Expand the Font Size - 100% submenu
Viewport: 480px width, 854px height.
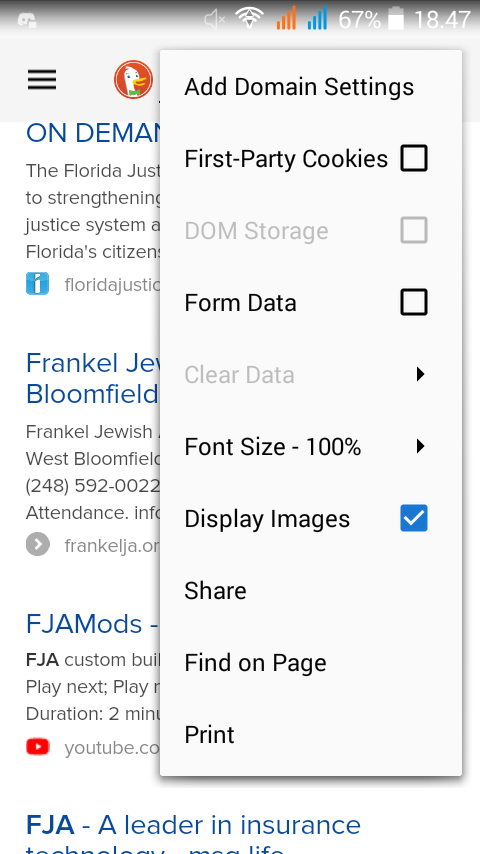pyautogui.click(x=311, y=447)
